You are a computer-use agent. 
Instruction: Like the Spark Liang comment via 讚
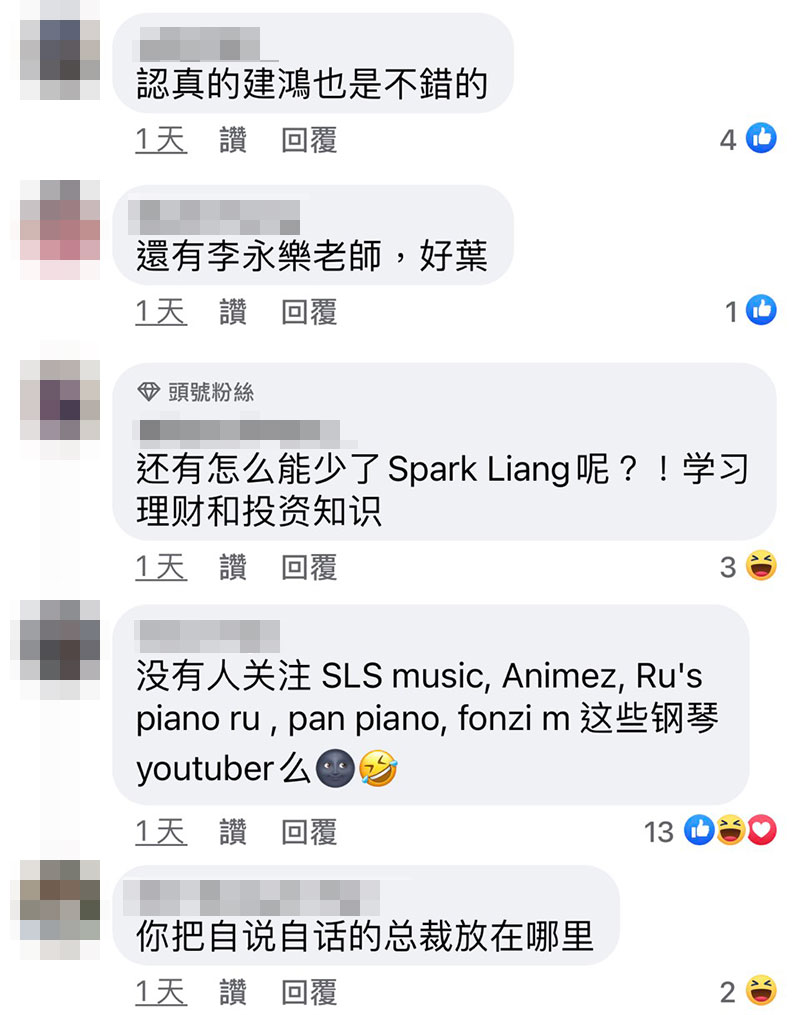[233, 567]
